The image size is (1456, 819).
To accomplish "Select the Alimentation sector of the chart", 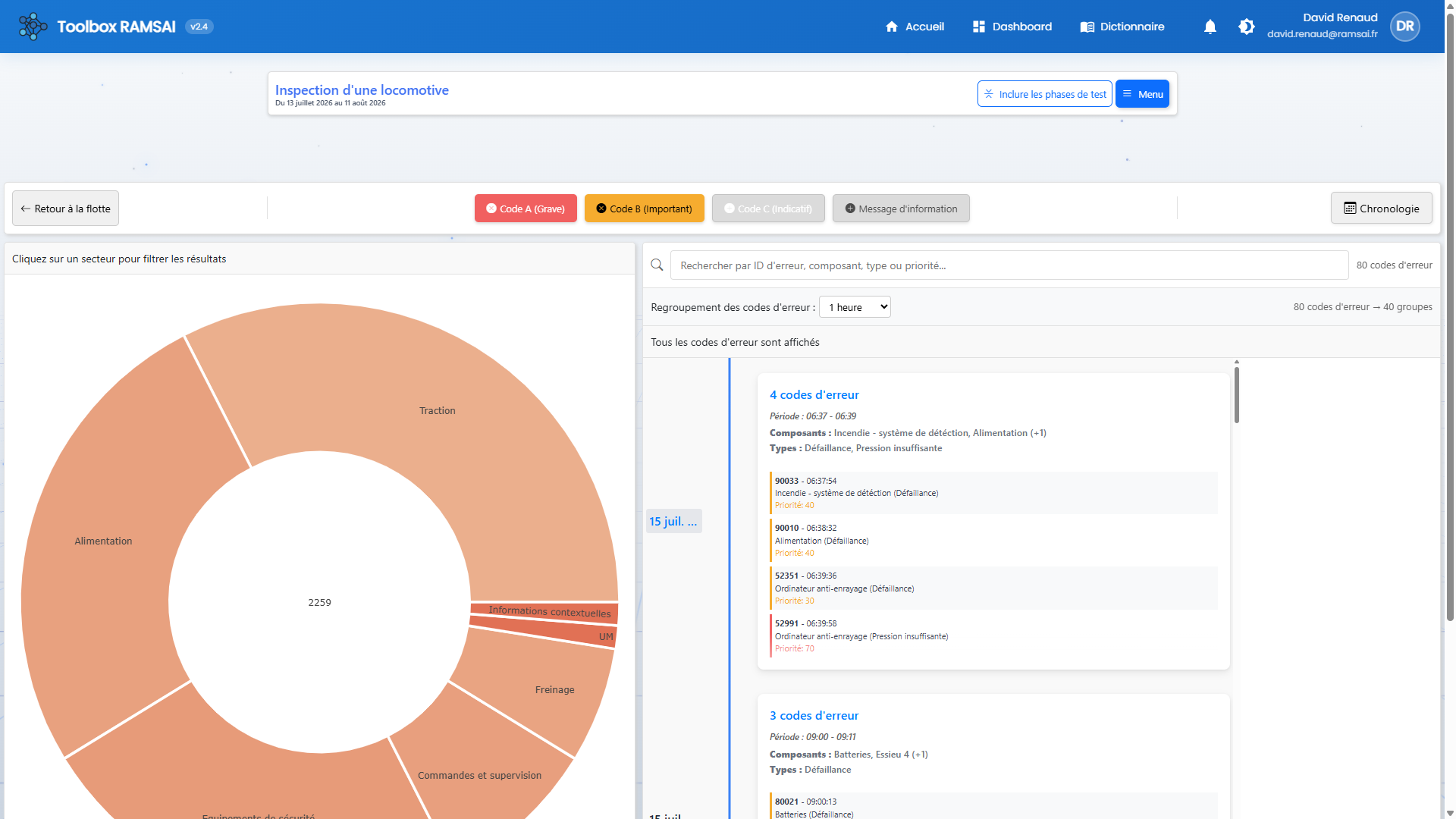I will coord(103,541).
